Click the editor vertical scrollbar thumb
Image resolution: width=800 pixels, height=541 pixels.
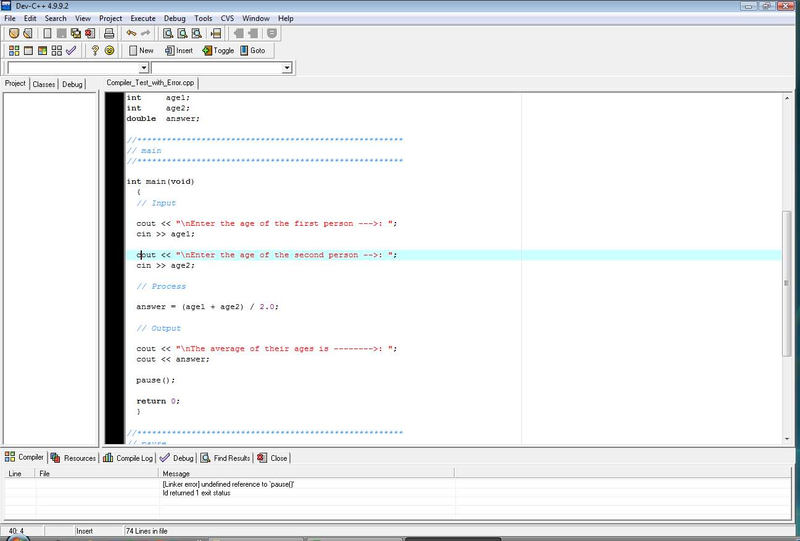click(786, 283)
